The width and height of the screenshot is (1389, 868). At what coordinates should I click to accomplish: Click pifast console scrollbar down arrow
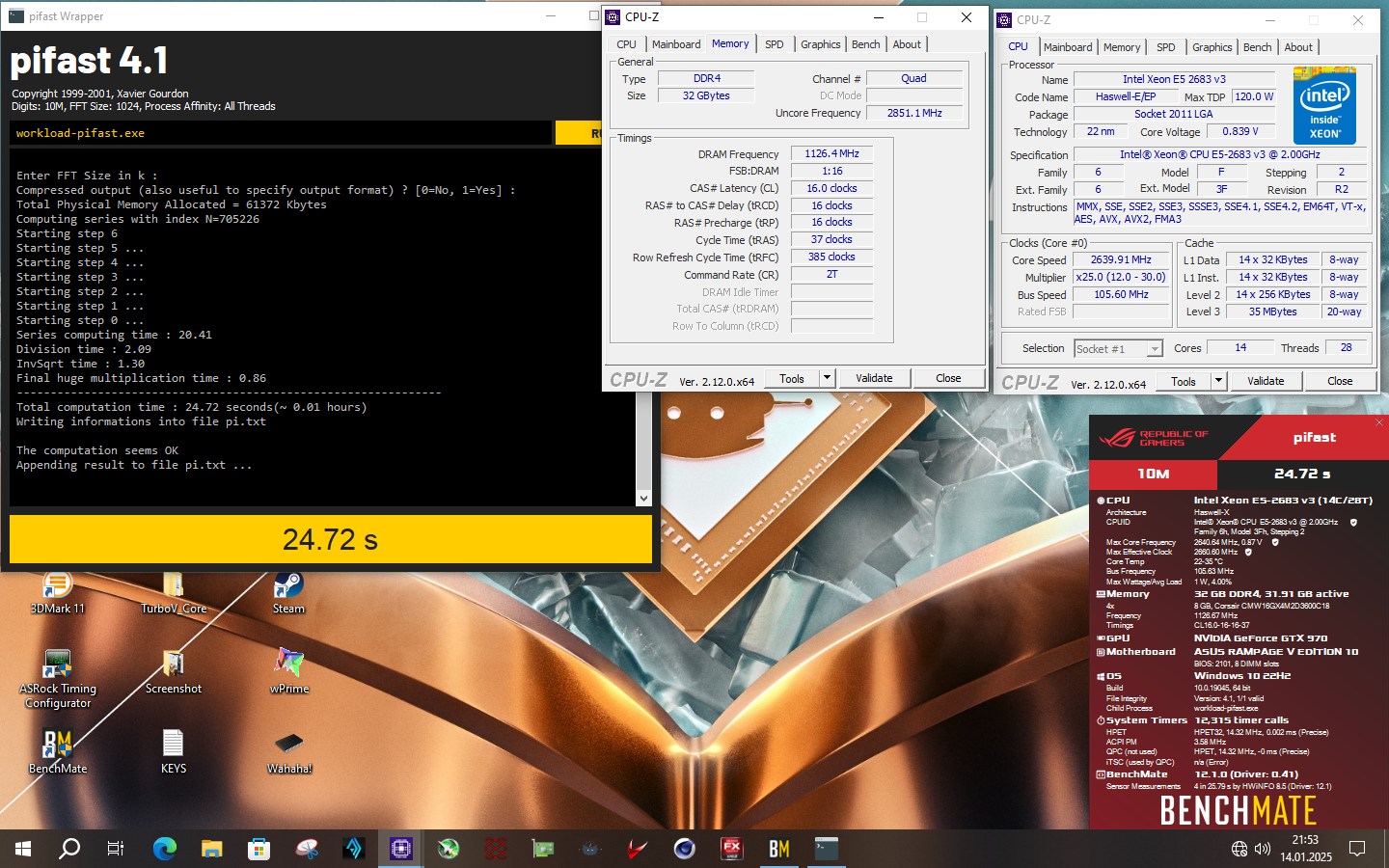(x=643, y=498)
